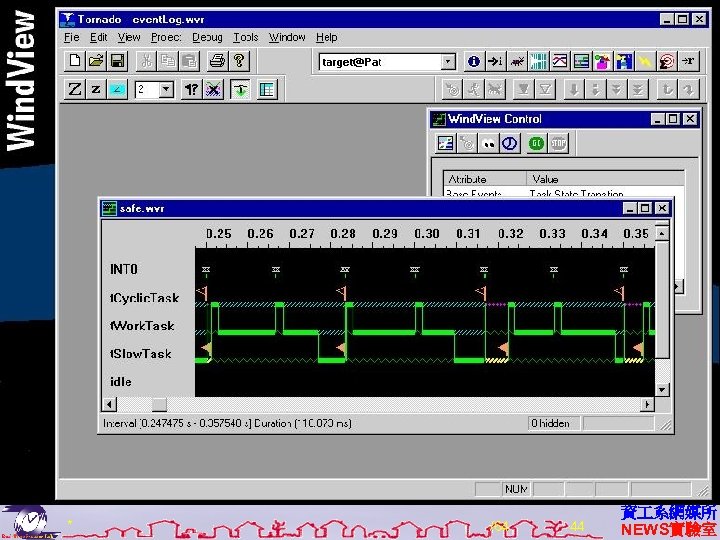Click the small z zoom-out icon
Viewport: 720px width, 540px height.
click(x=96, y=89)
